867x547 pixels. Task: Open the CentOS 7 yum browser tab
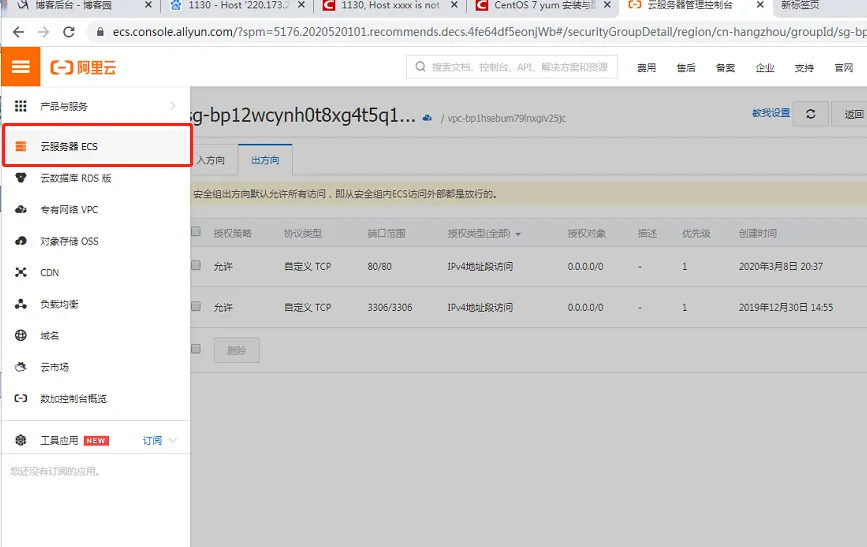(545, 5)
